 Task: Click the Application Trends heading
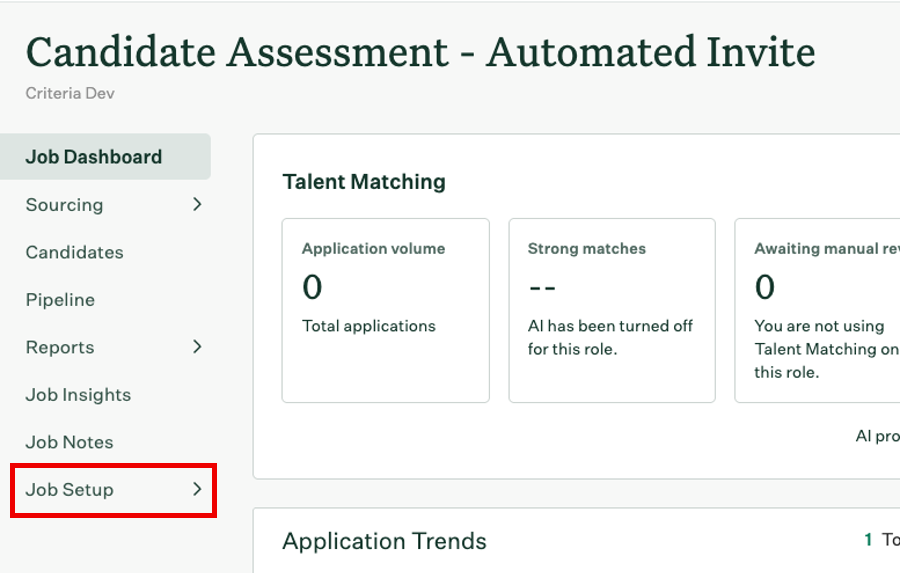click(x=384, y=541)
